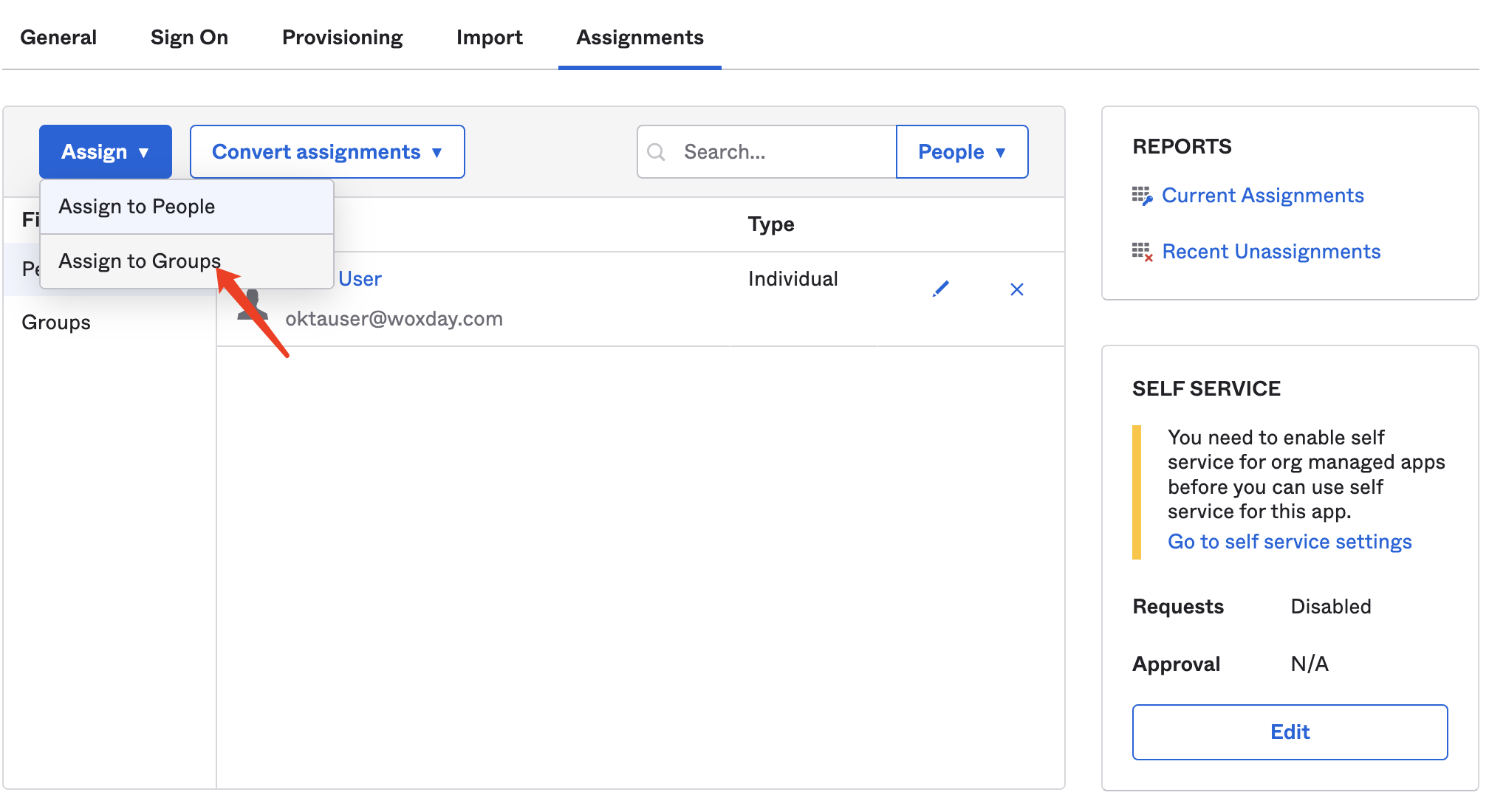This screenshot has width=1489, height=812.
Task: Click the Type column header
Action: pyautogui.click(x=771, y=224)
